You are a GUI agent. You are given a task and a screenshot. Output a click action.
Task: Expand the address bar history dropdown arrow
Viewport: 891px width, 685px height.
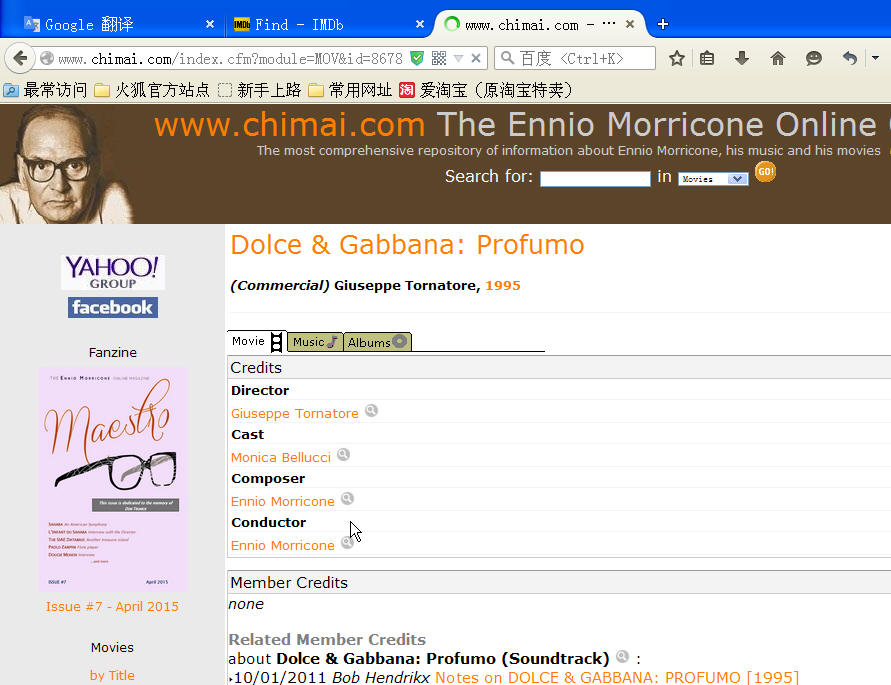459,58
